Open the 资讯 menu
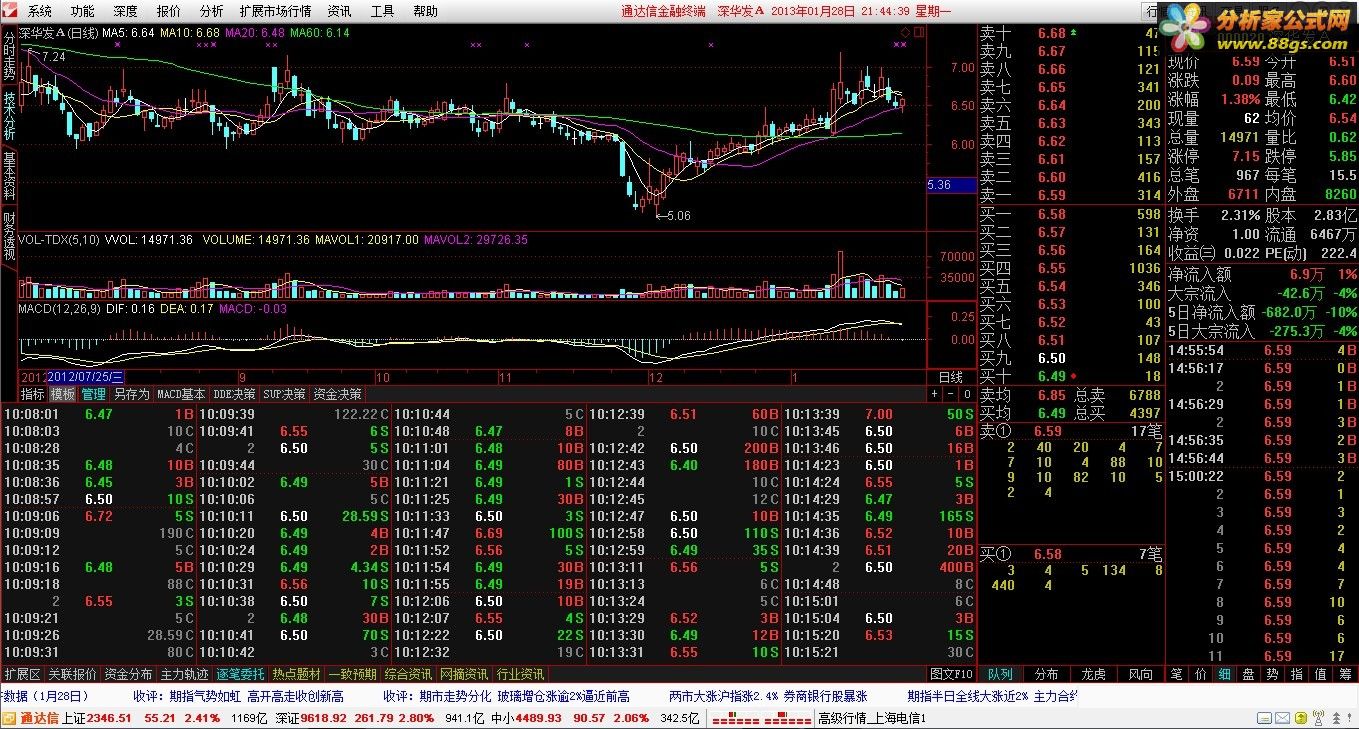 [x=339, y=11]
